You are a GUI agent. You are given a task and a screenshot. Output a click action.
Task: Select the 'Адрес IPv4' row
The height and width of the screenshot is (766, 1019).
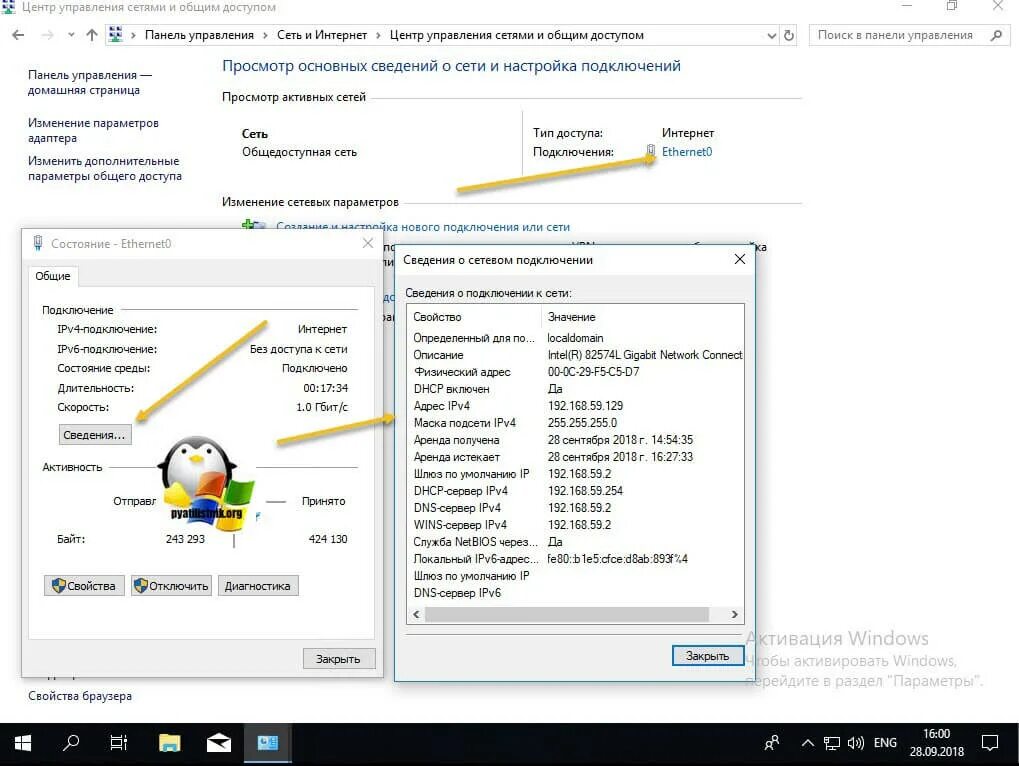point(575,405)
